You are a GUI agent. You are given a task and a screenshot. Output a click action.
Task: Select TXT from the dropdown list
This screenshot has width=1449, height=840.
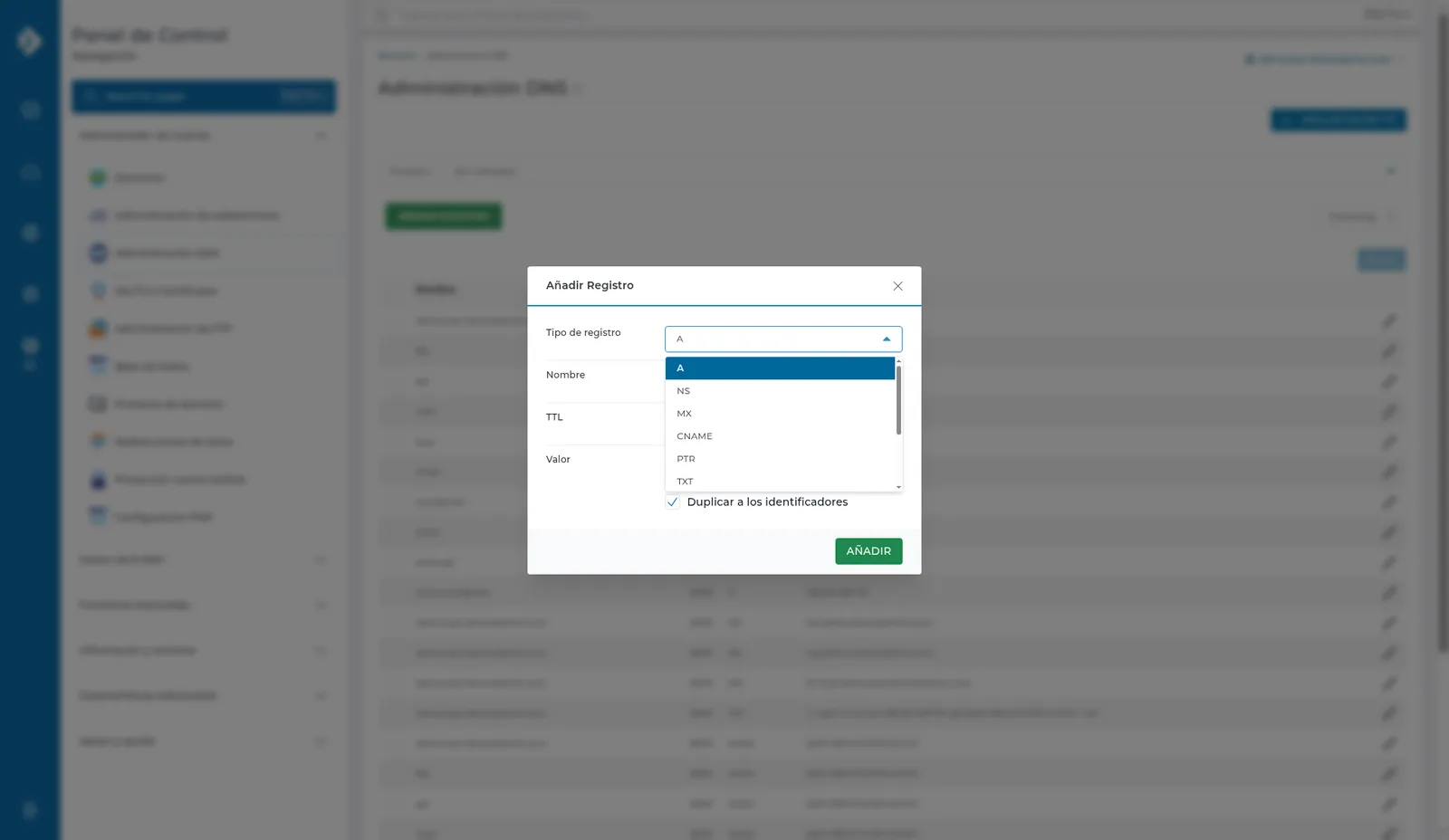(780, 482)
